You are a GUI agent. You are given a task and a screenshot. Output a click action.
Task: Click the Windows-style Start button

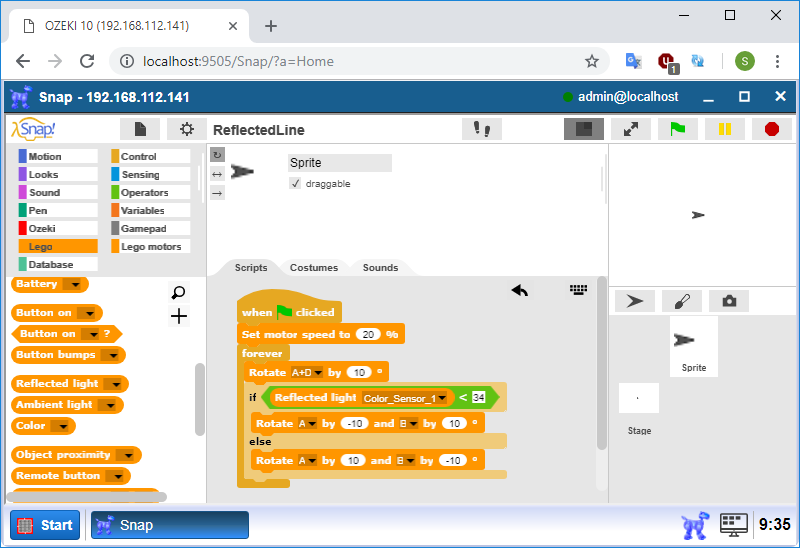tap(45, 525)
